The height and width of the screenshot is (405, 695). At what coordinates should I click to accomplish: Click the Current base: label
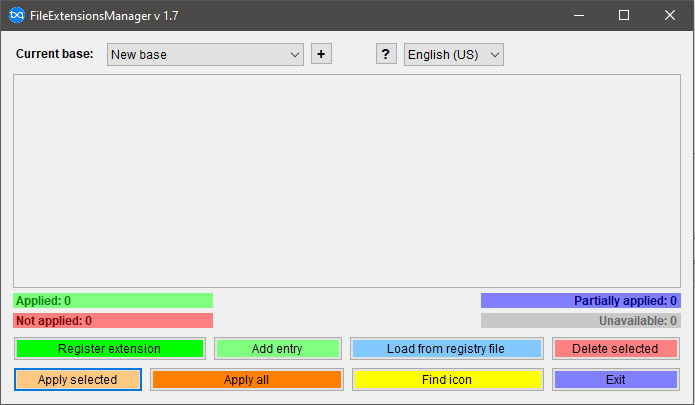tap(55, 54)
